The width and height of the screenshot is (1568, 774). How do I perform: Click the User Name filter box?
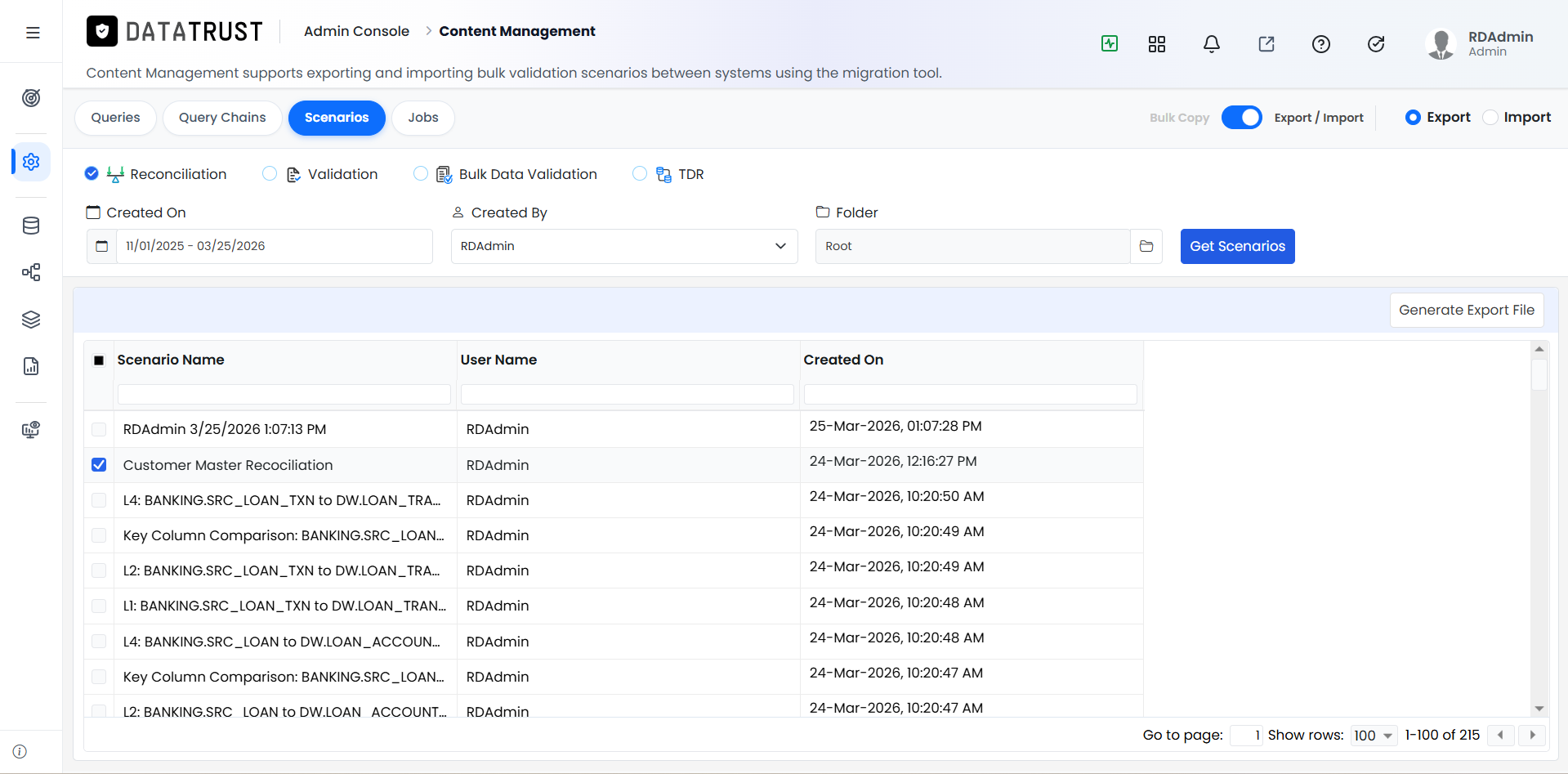pos(628,394)
